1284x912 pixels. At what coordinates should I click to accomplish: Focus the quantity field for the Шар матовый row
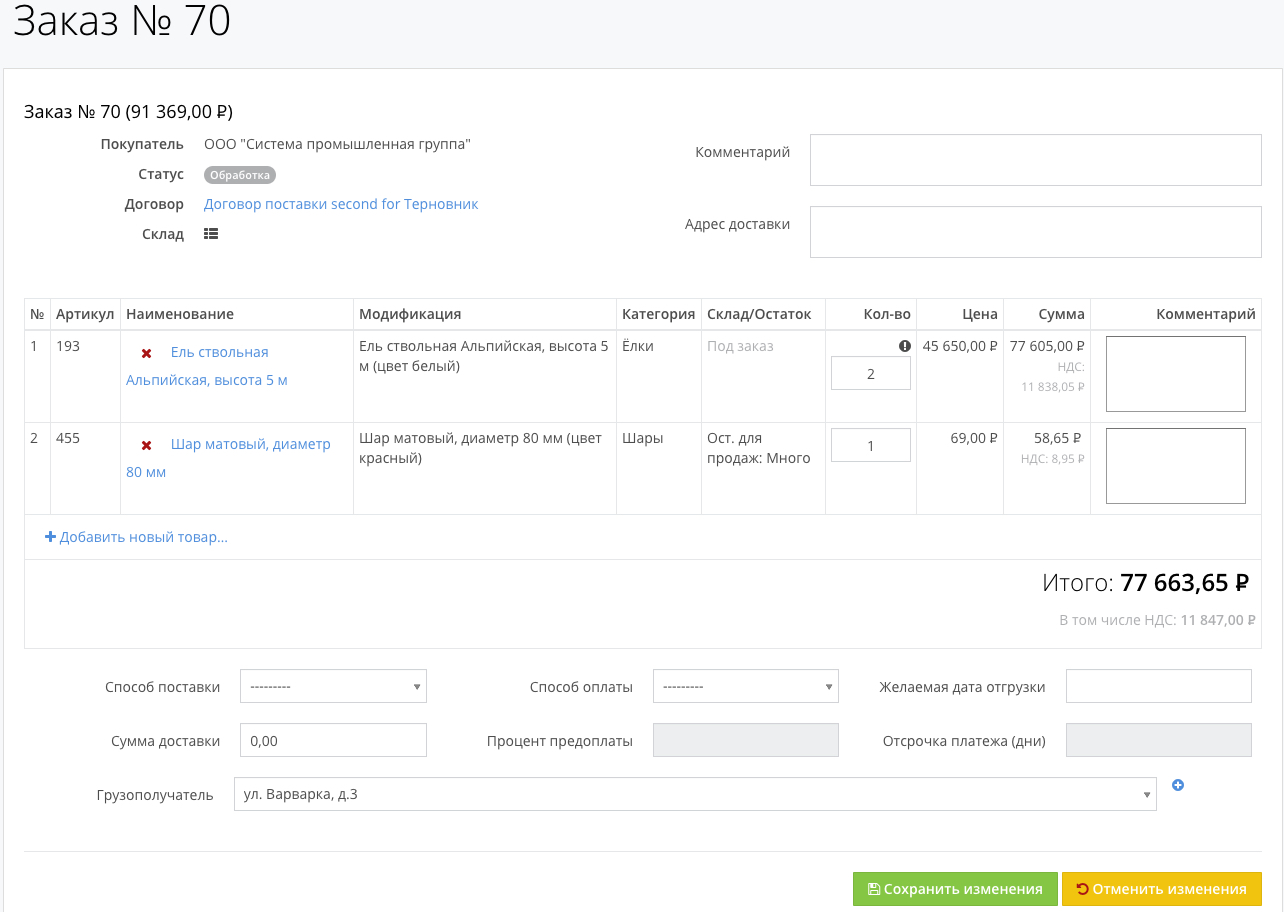coord(870,446)
